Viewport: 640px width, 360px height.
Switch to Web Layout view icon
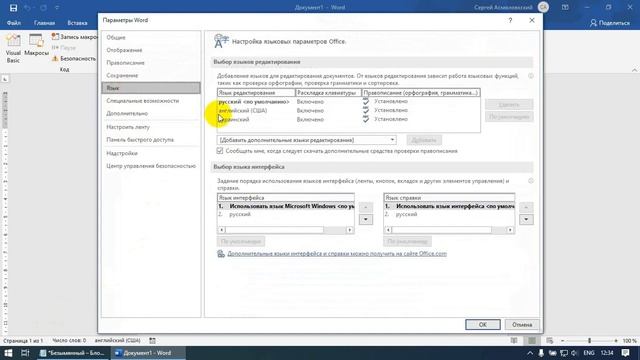tap(549, 340)
